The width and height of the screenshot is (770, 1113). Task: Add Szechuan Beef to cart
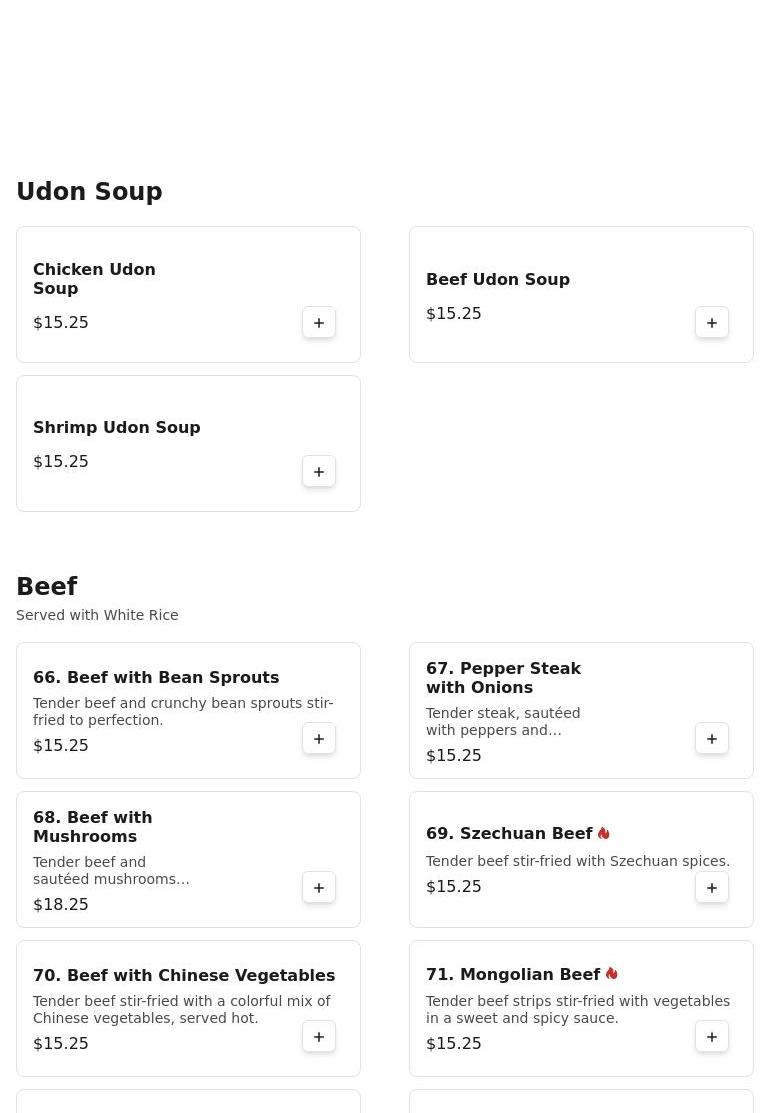point(712,888)
